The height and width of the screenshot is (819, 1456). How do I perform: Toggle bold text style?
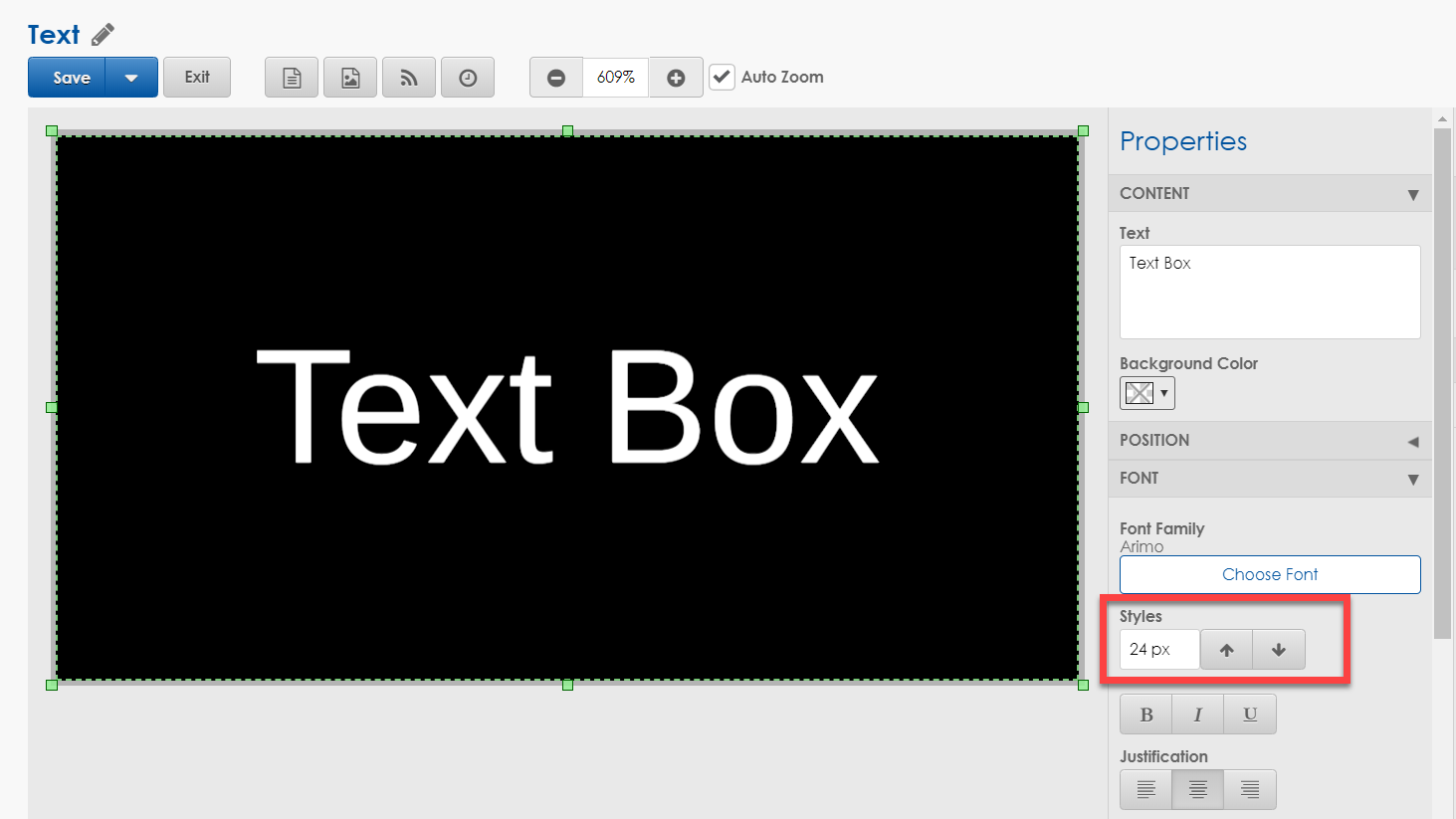[1145, 715]
